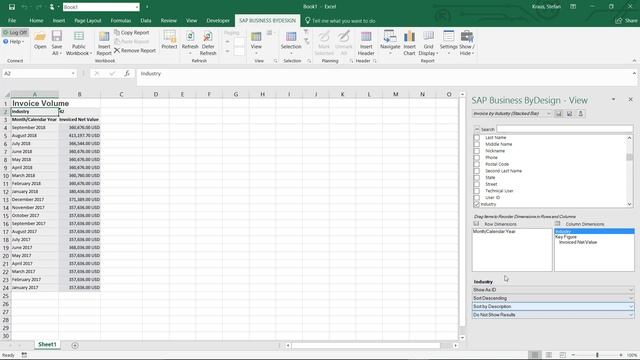The width and height of the screenshot is (640, 360).
Task: Select Key Figure in Column Dimensions
Action: (566, 237)
